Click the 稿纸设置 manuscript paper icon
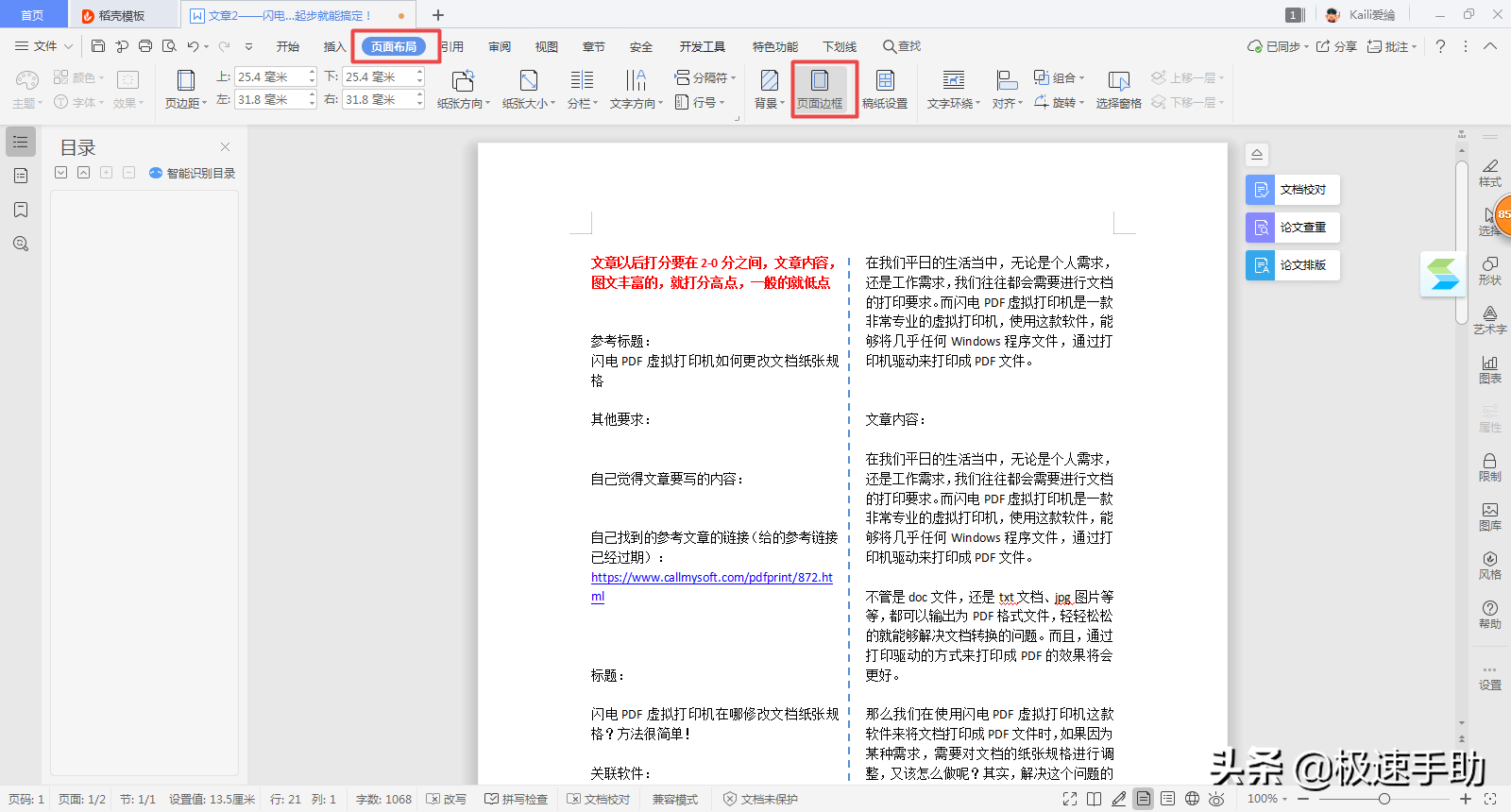Screen dimensions: 1511x812 (x=884, y=89)
